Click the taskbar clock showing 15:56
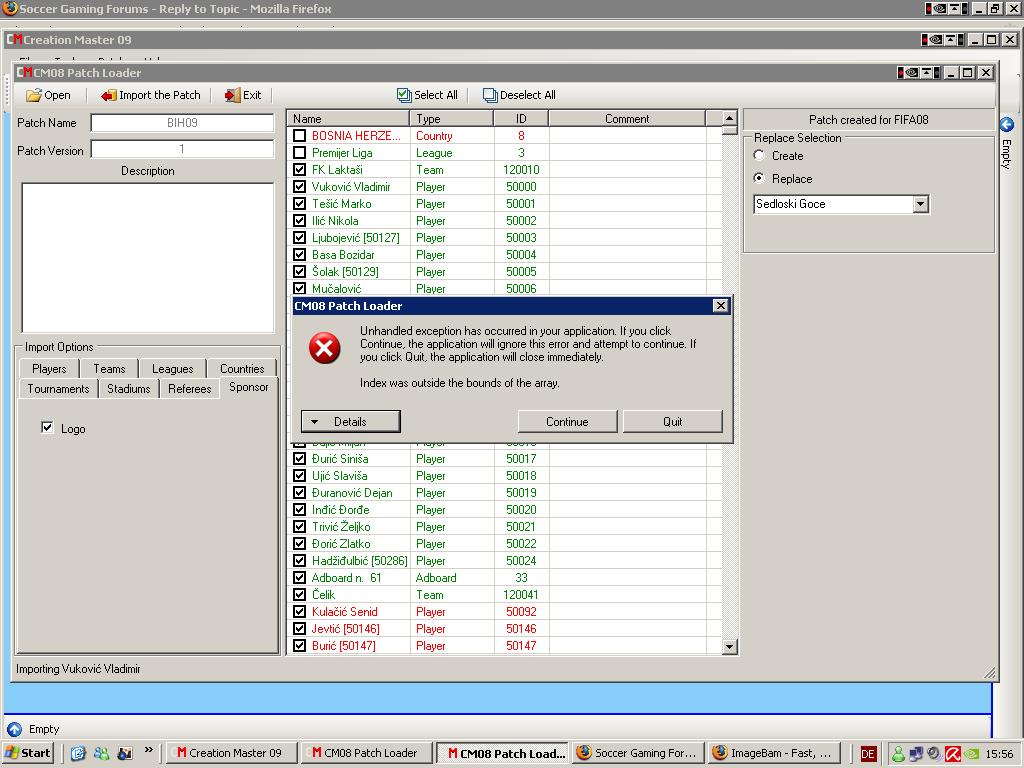 [x=999, y=754]
